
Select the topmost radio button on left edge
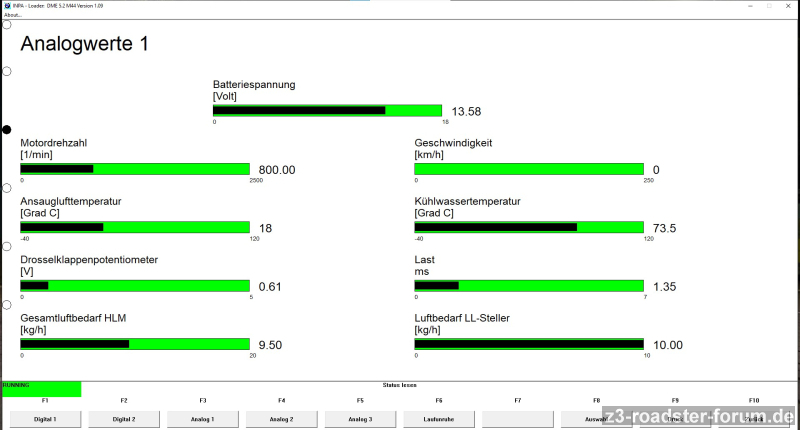click(7, 24)
